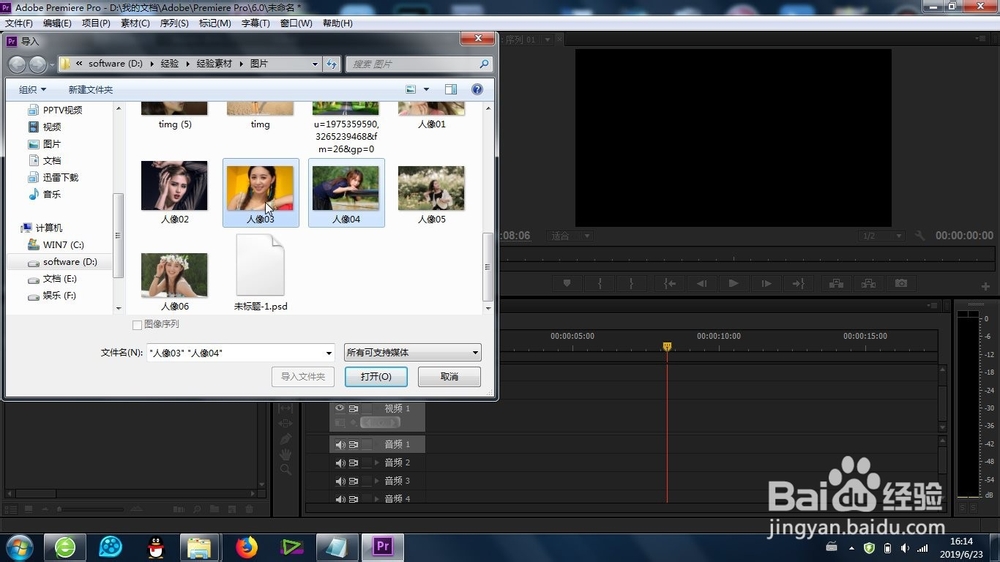Expand the Audio 3 track
The width and height of the screenshot is (1000, 562).
click(x=376, y=481)
